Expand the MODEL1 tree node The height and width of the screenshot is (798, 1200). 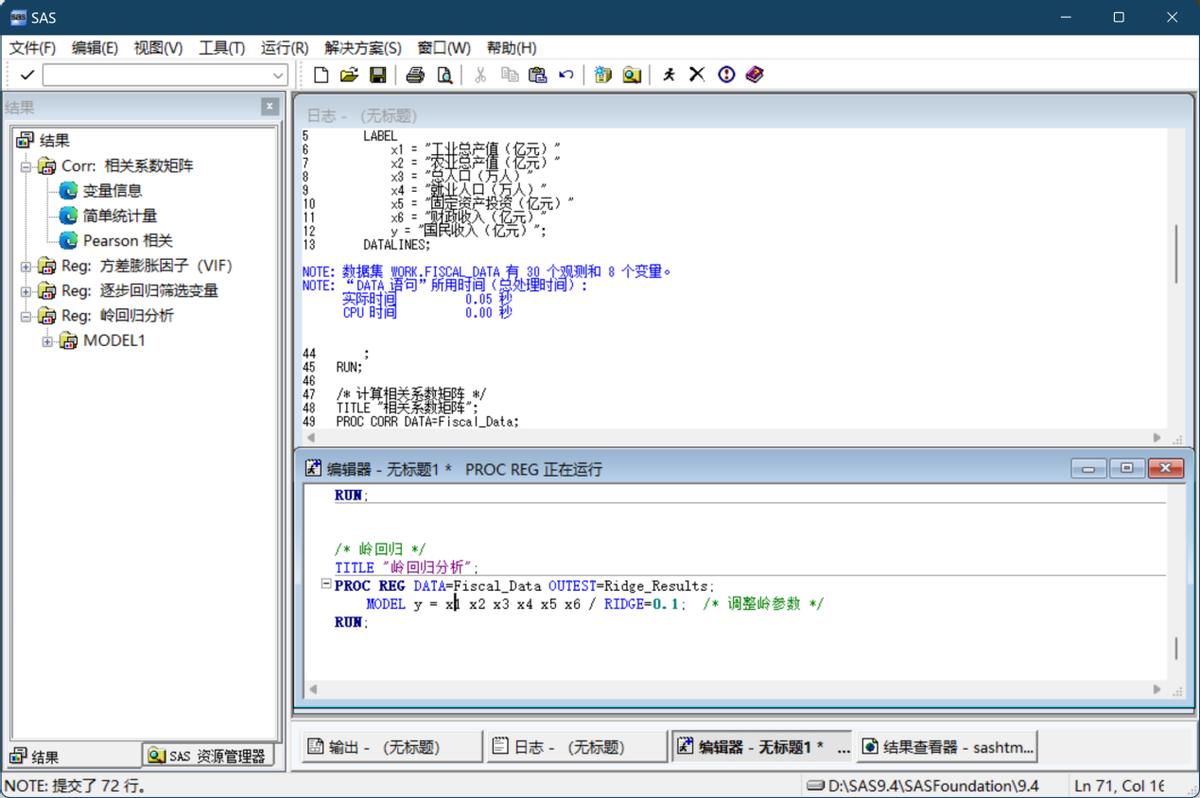48,341
